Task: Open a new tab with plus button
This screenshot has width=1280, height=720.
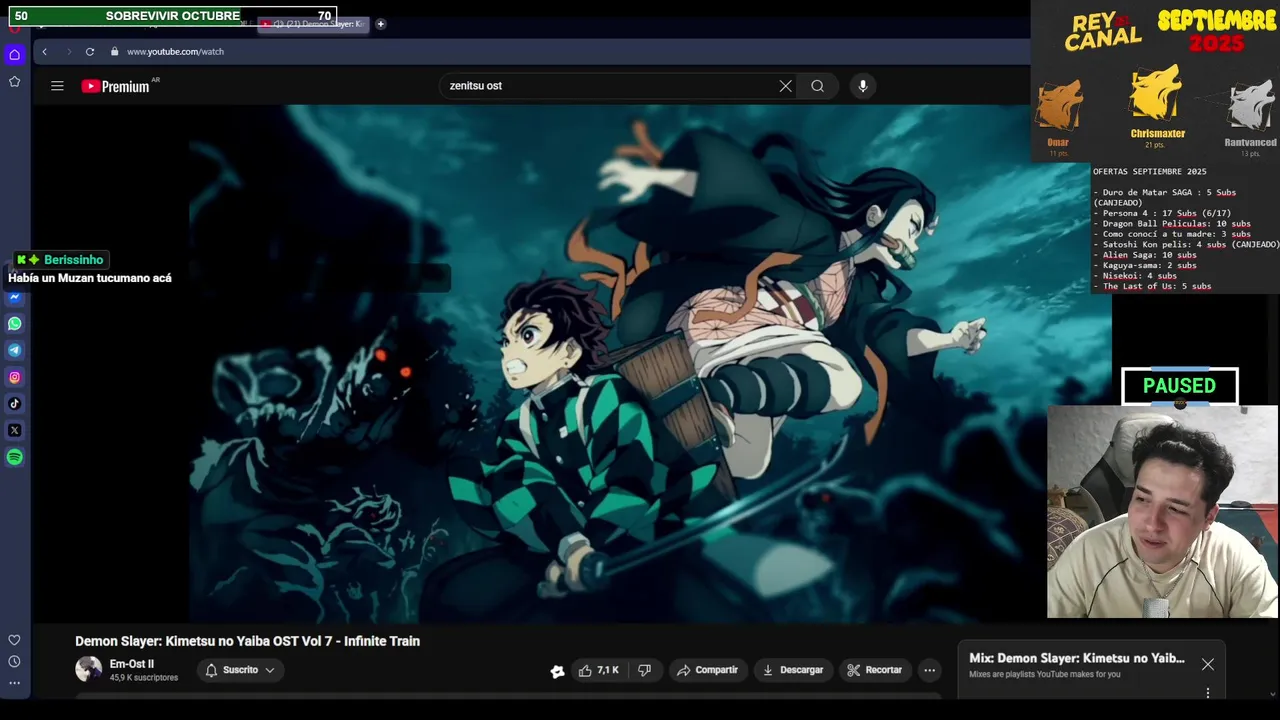Action: [x=380, y=23]
